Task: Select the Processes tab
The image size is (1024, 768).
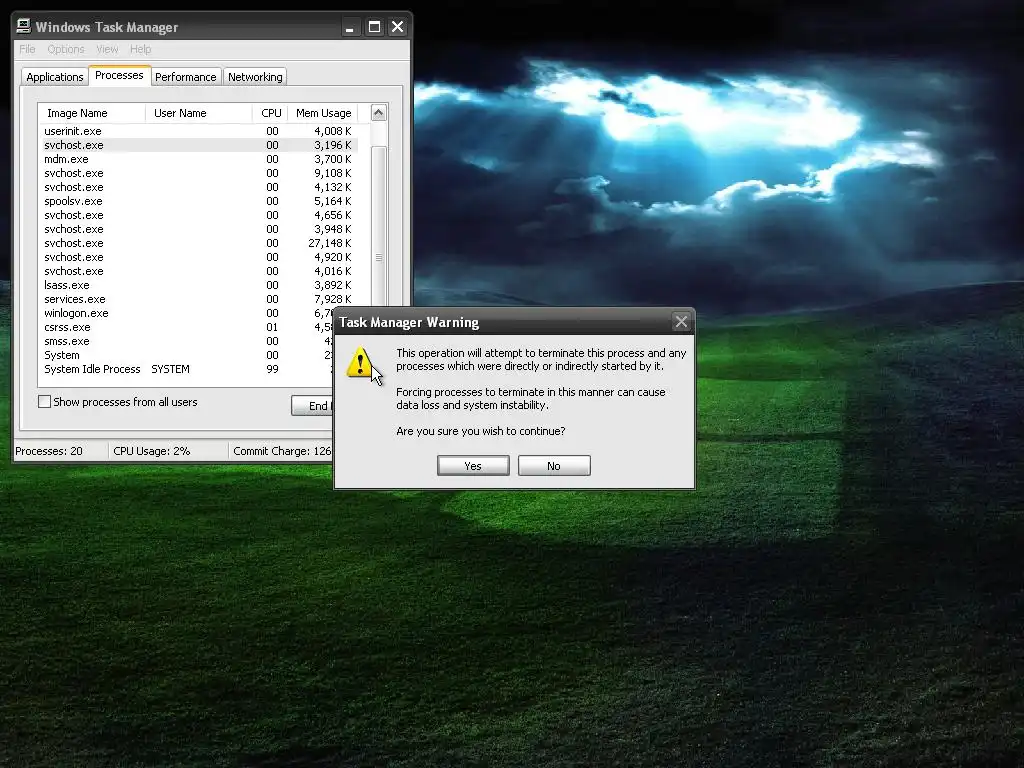Action: 119,76
